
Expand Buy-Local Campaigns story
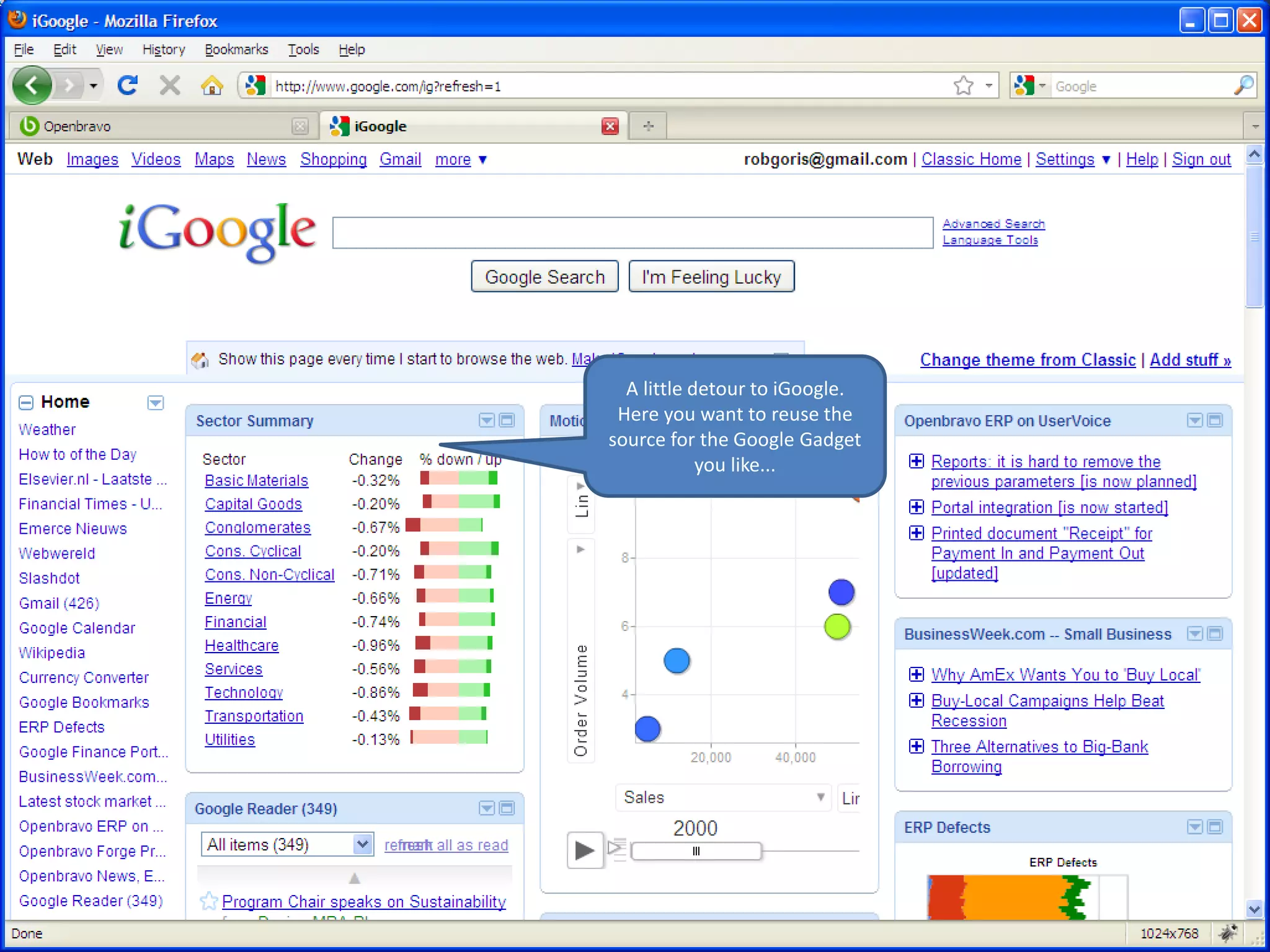coord(917,701)
